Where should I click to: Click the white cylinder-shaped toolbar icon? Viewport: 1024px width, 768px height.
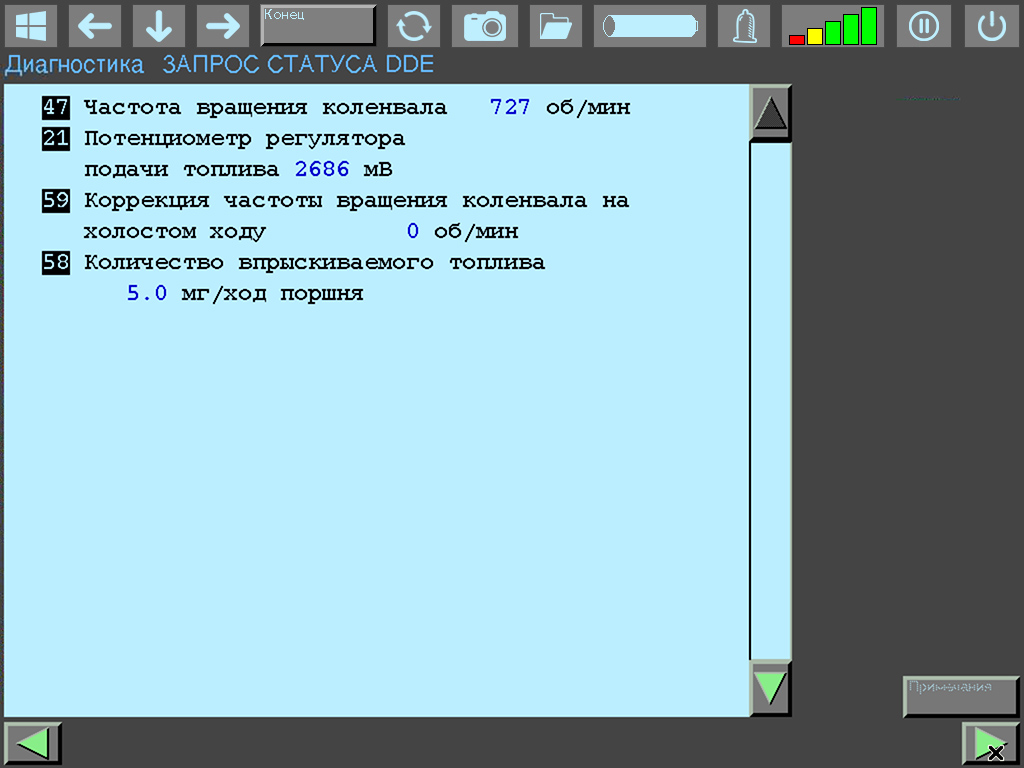point(649,26)
